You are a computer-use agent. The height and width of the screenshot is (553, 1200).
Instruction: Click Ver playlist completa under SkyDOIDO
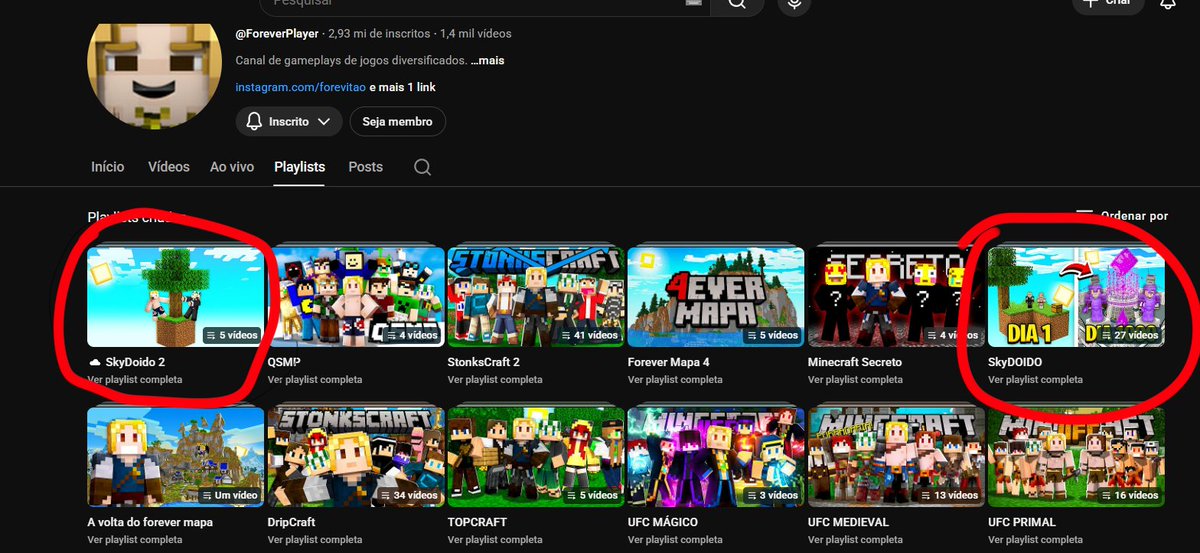click(x=1035, y=380)
